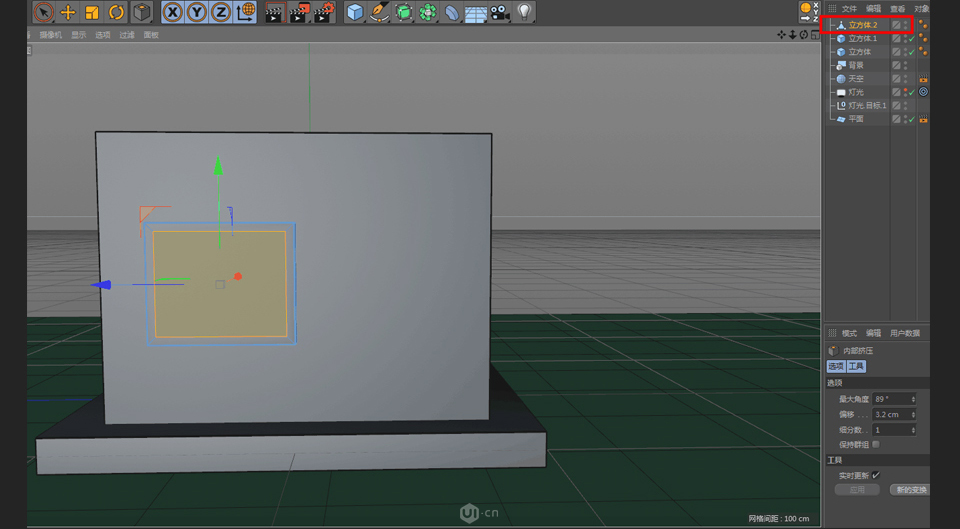This screenshot has height=529, width=960.
Task: Click the 最大角度 value spinner arrows
Action: pyautogui.click(x=913, y=399)
